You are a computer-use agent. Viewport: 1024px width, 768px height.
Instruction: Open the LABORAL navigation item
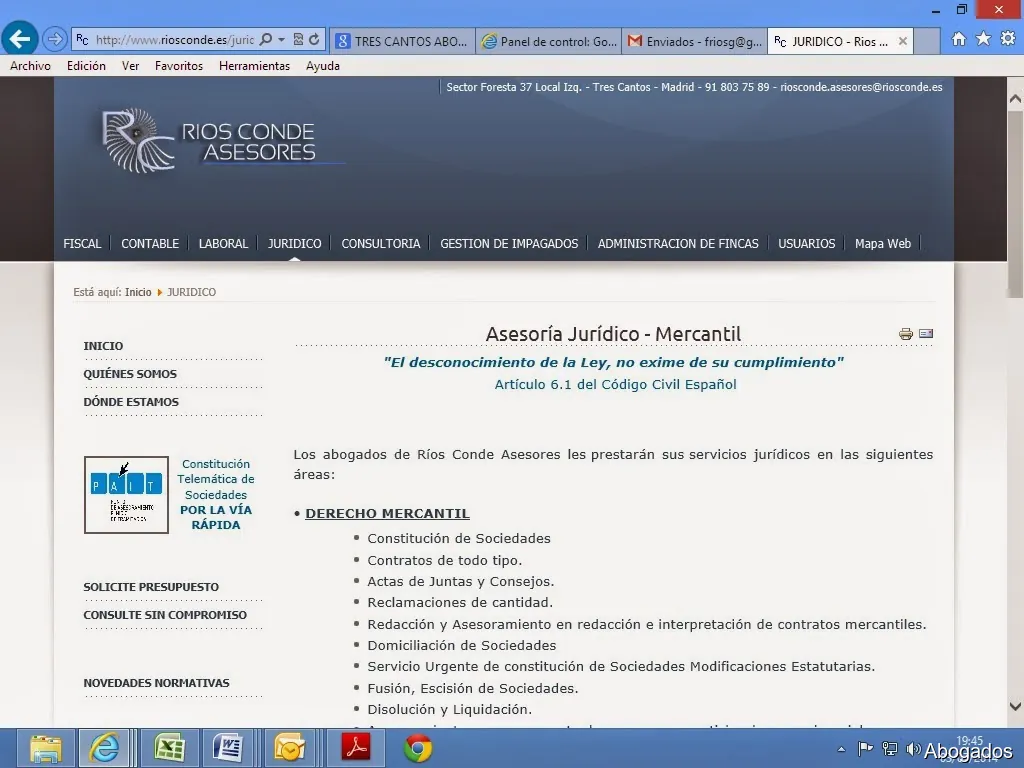point(223,243)
